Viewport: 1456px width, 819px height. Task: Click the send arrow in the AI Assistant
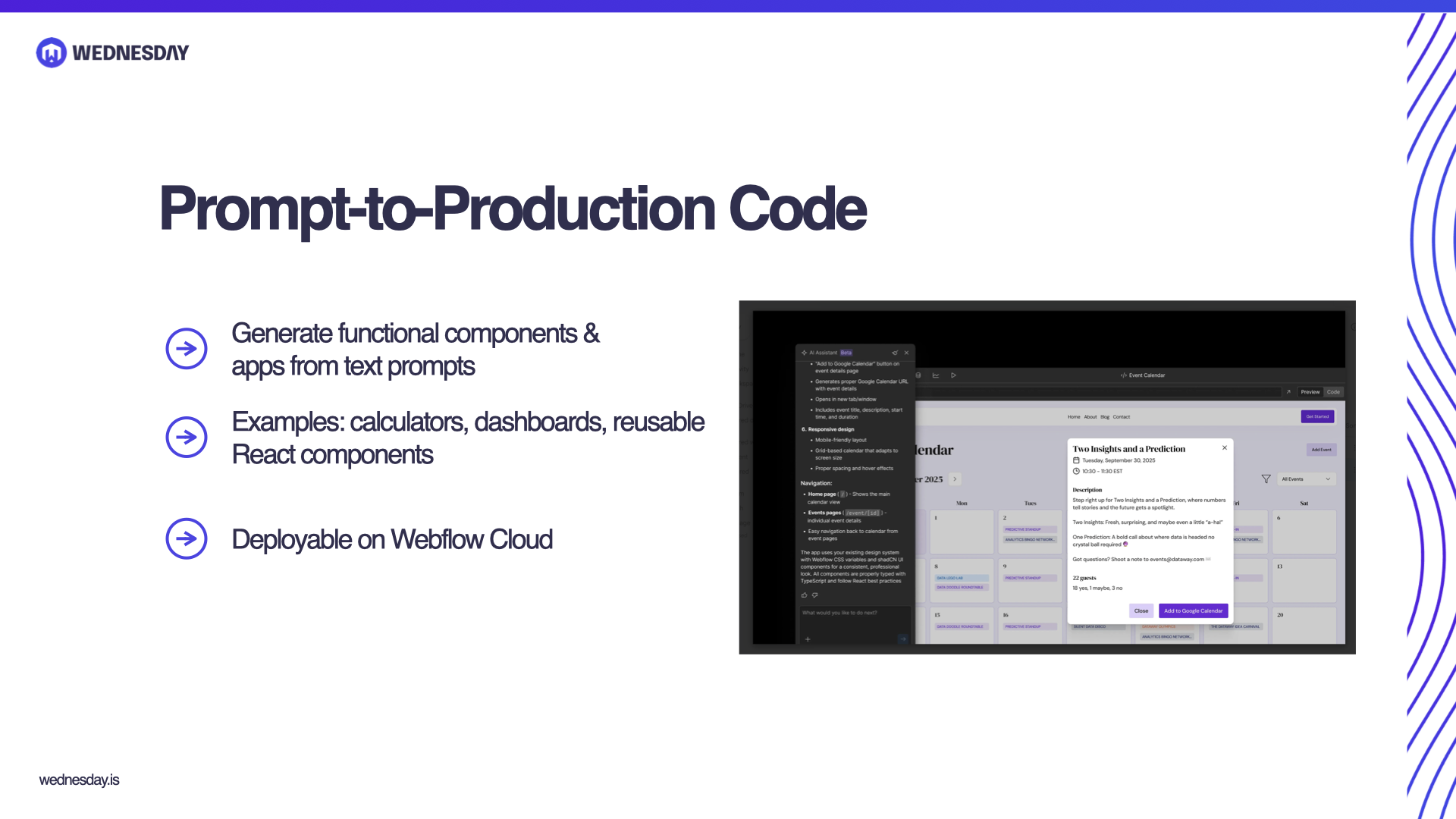point(903,639)
